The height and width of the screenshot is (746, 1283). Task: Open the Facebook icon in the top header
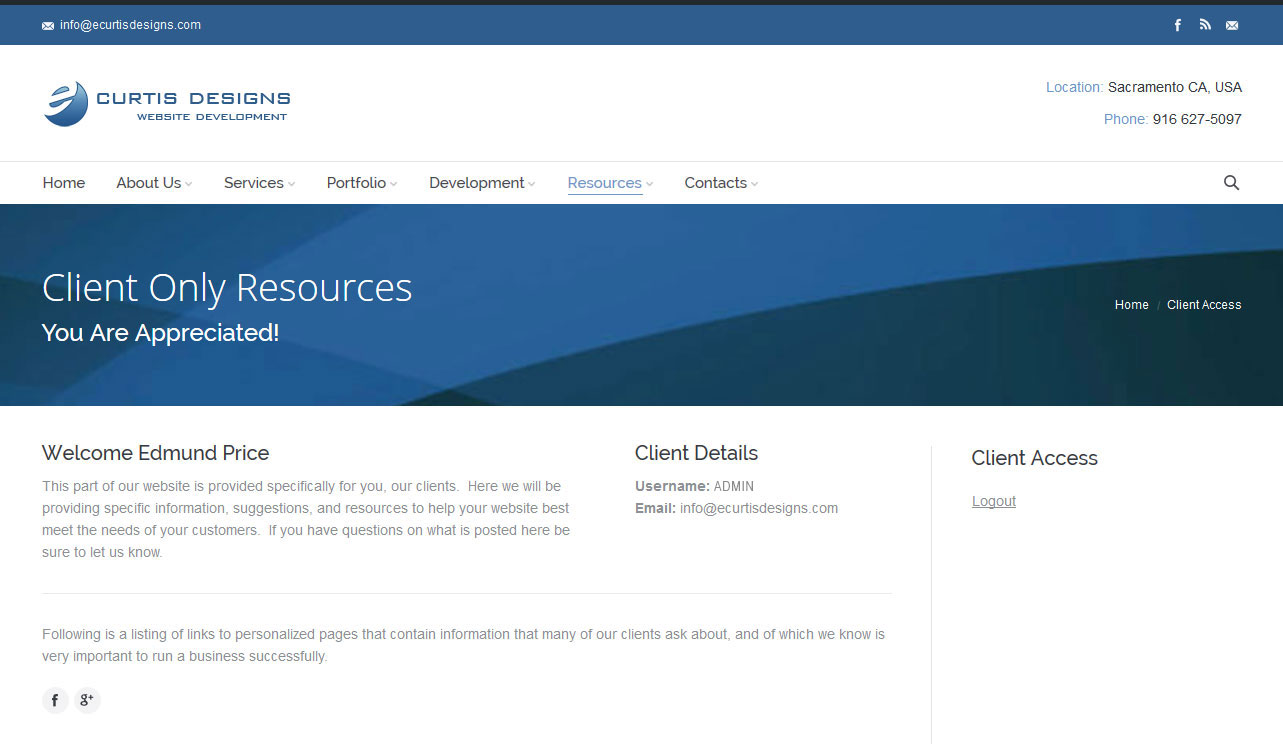1177,24
